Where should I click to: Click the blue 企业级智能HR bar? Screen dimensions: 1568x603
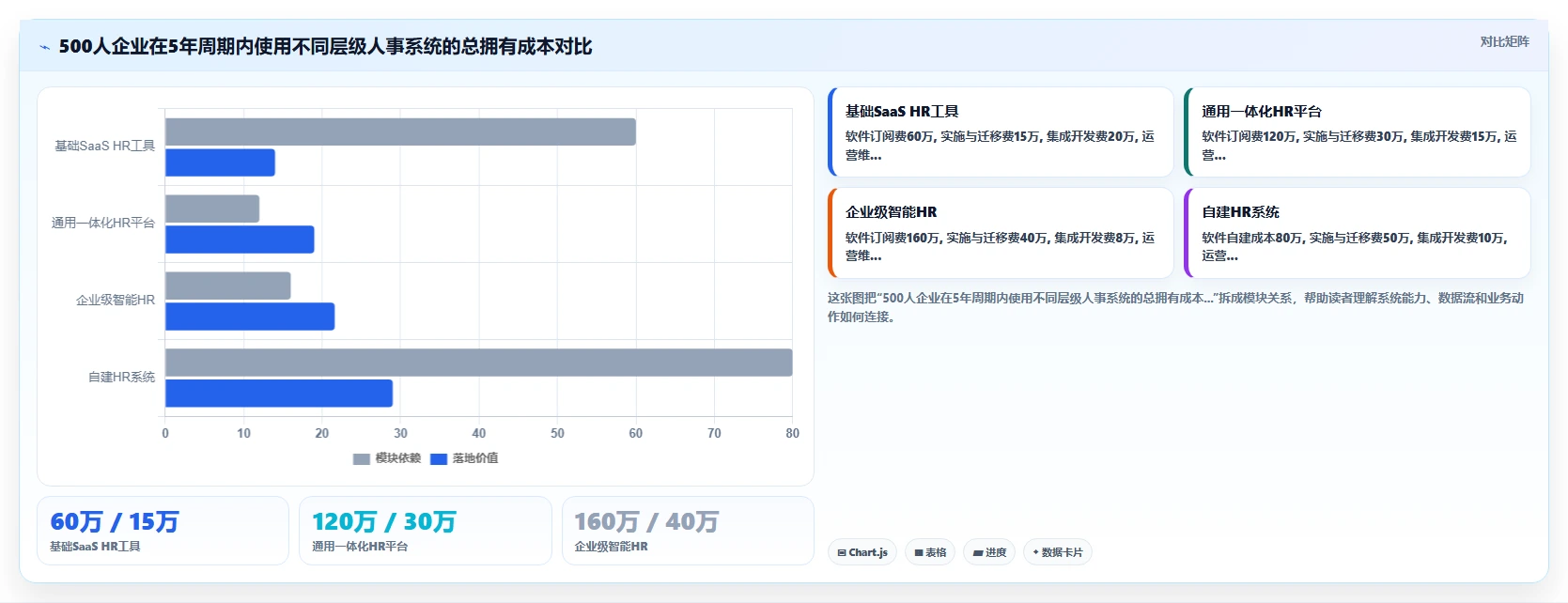click(x=250, y=317)
